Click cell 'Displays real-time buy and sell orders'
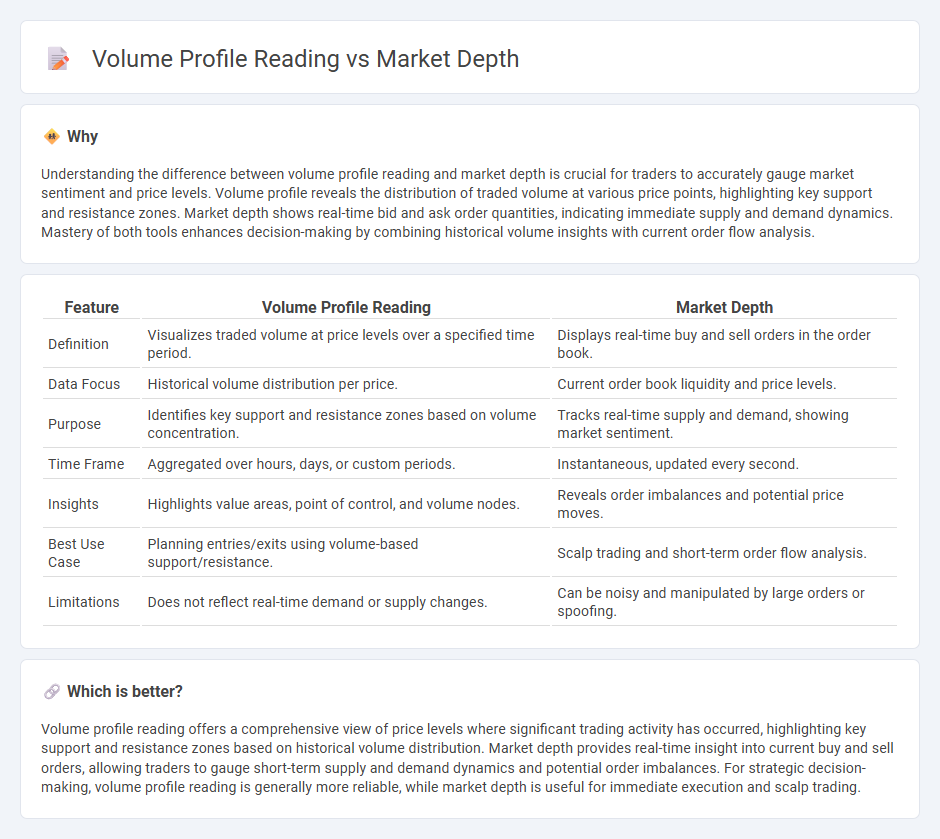The image size is (940, 839). point(724,344)
